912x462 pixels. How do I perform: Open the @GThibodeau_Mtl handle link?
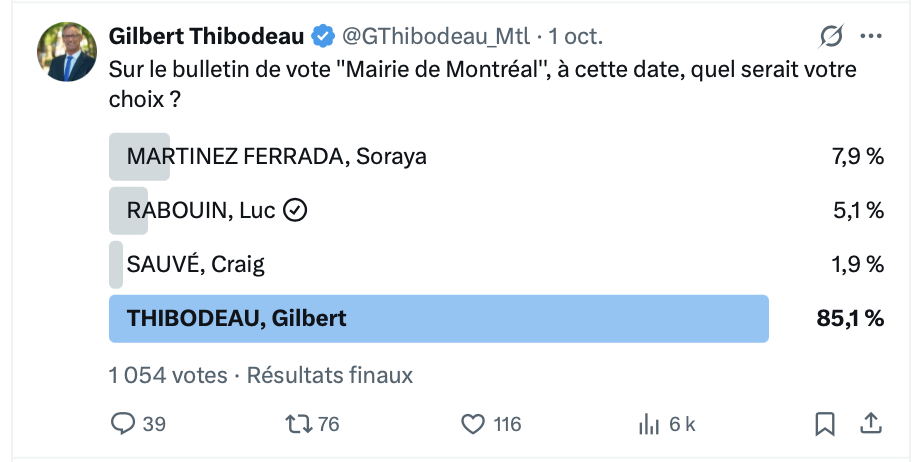click(x=436, y=37)
